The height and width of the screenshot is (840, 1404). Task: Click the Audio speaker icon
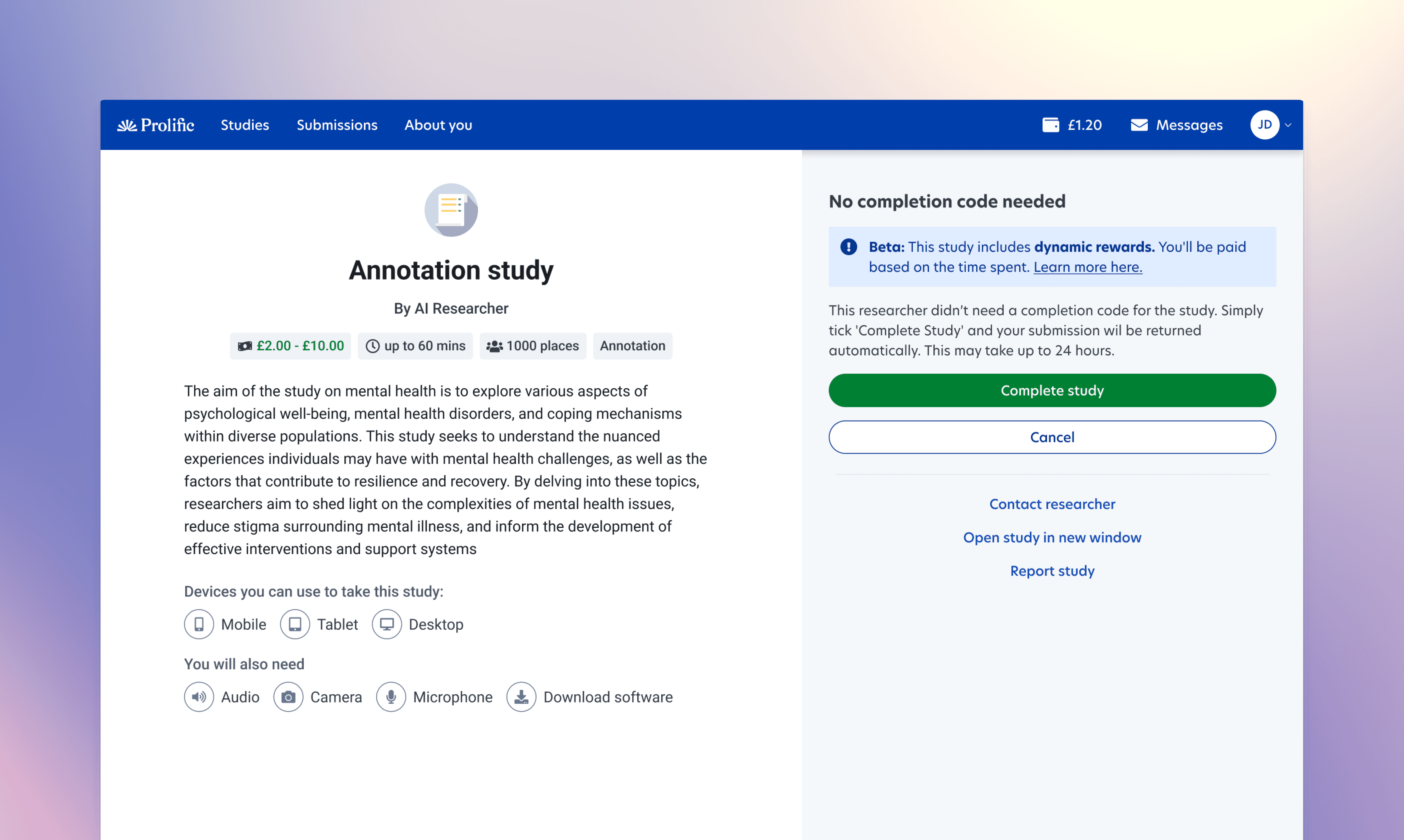[199, 697]
